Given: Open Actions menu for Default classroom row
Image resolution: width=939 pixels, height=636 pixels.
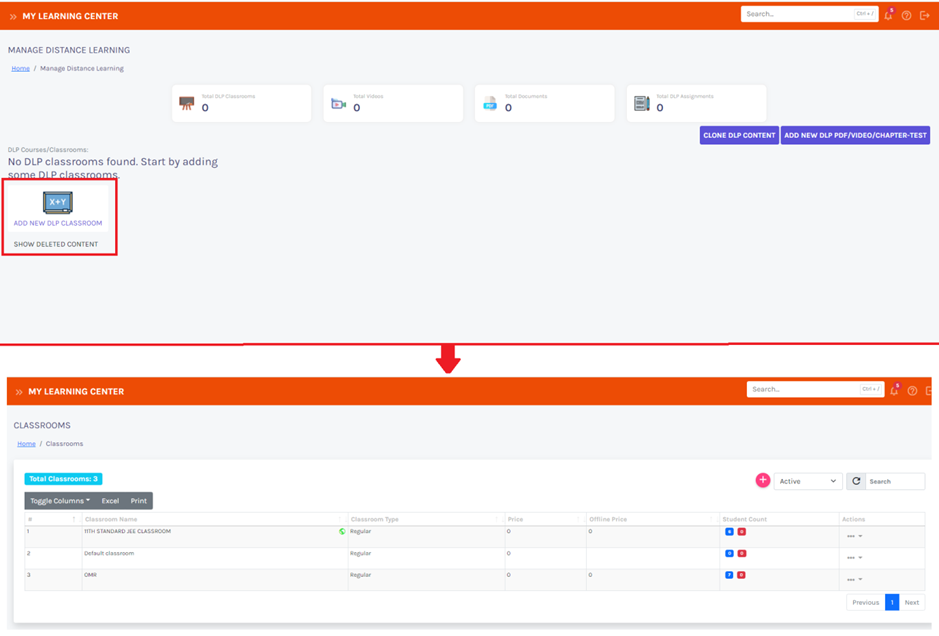Looking at the screenshot, I should [x=854, y=558].
